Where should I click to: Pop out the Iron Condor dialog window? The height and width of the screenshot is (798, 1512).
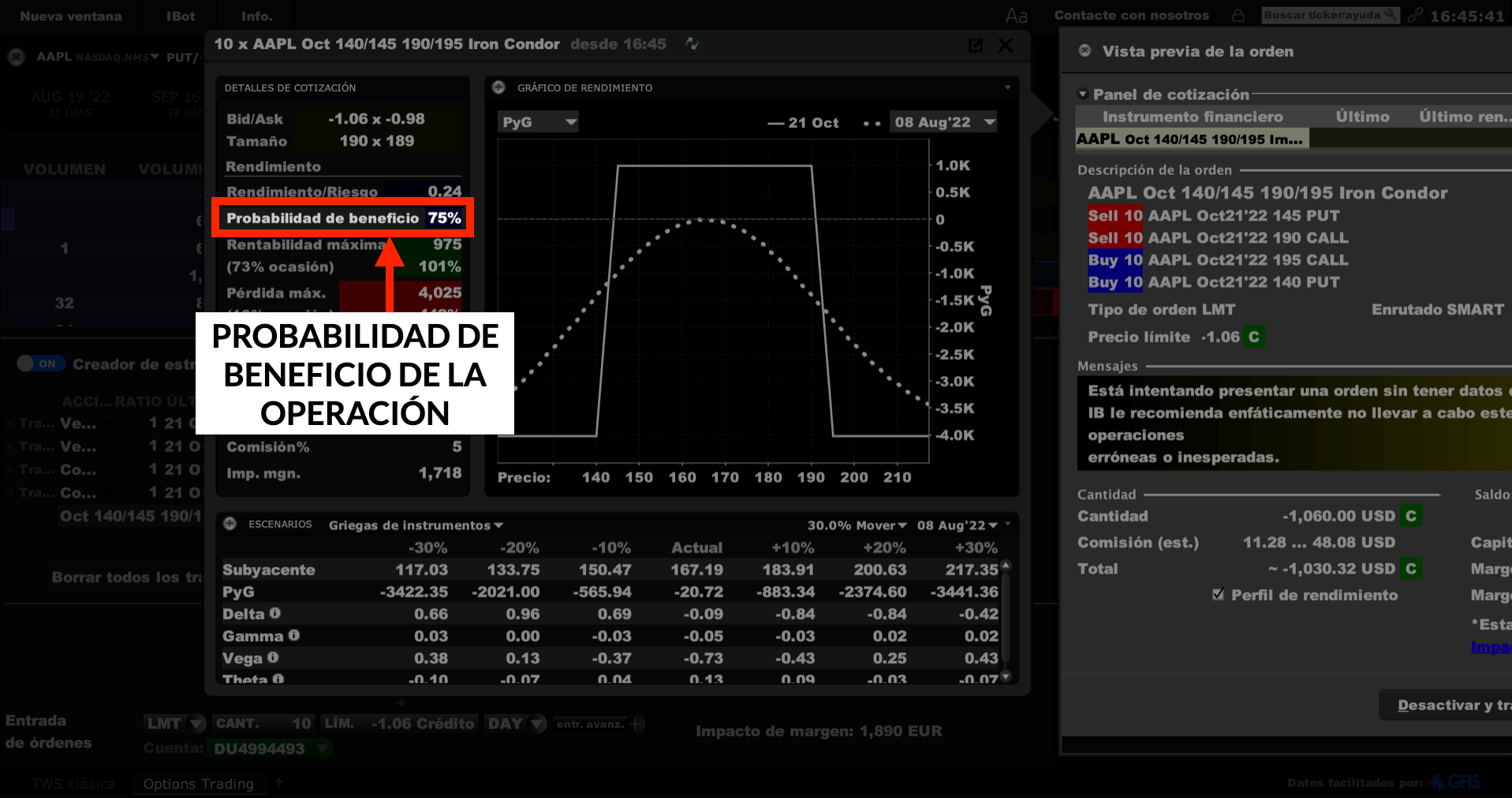pos(976,46)
